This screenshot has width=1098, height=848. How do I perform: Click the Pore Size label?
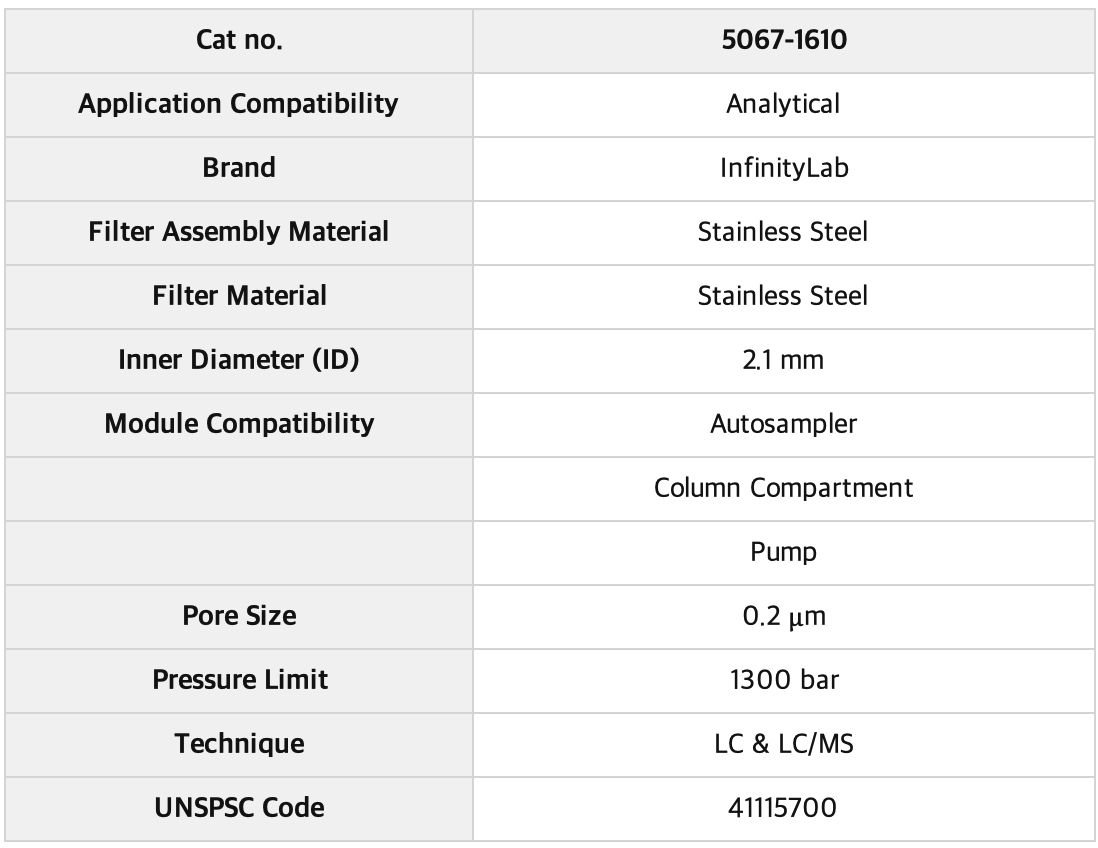[x=239, y=616]
